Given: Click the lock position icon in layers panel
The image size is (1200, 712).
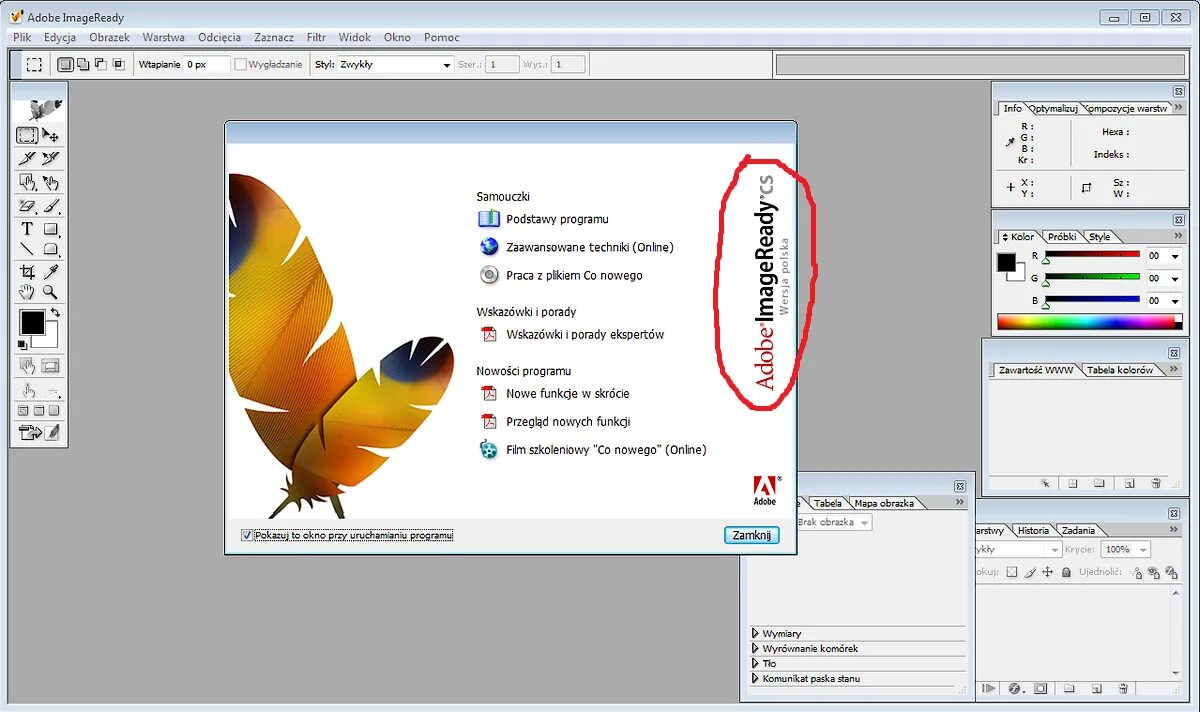Looking at the screenshot, I should tap(1047, 572).
